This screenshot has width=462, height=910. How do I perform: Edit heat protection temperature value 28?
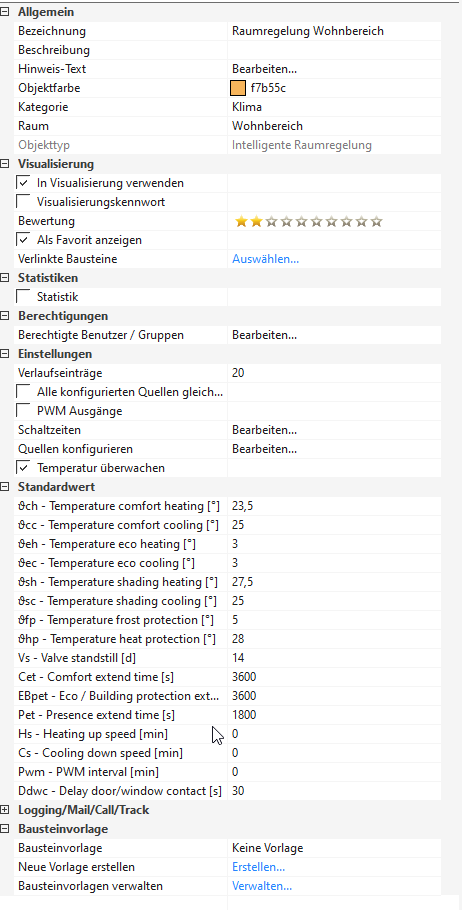pos(334,639)
